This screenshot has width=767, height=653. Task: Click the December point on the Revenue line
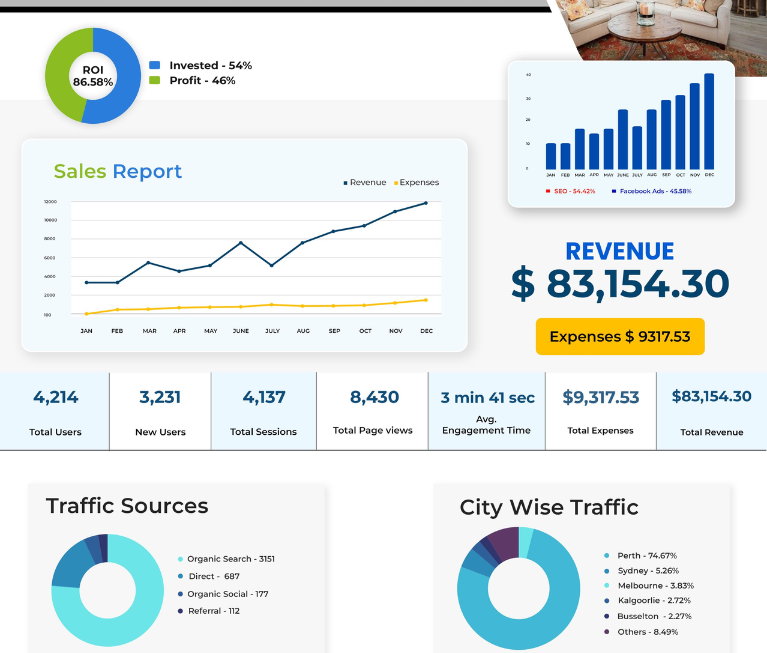[x=426, y=203]
